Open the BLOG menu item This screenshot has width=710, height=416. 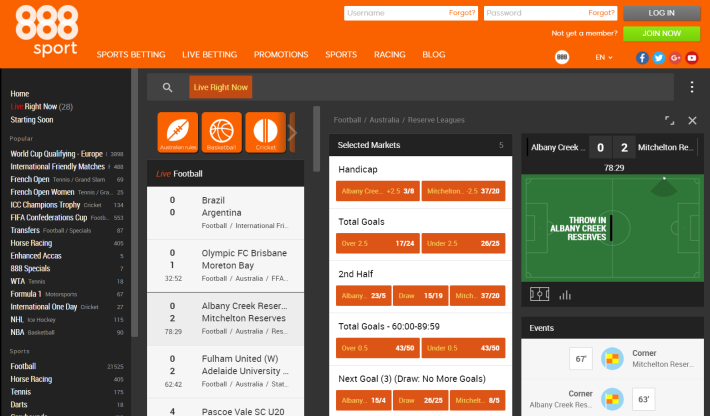(x=434, y=55)
